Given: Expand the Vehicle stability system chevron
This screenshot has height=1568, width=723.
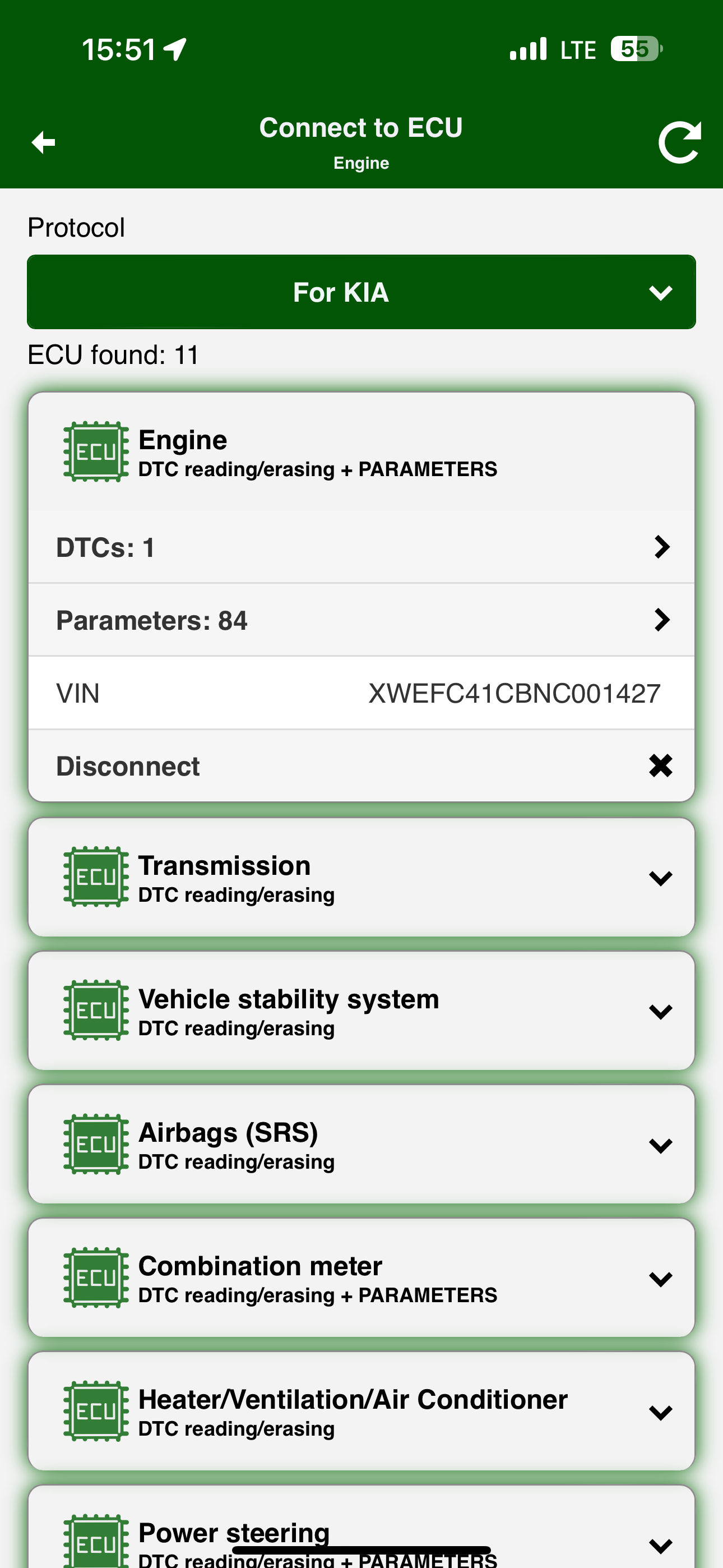Looking at the screenshot, I should (660, 1012).
